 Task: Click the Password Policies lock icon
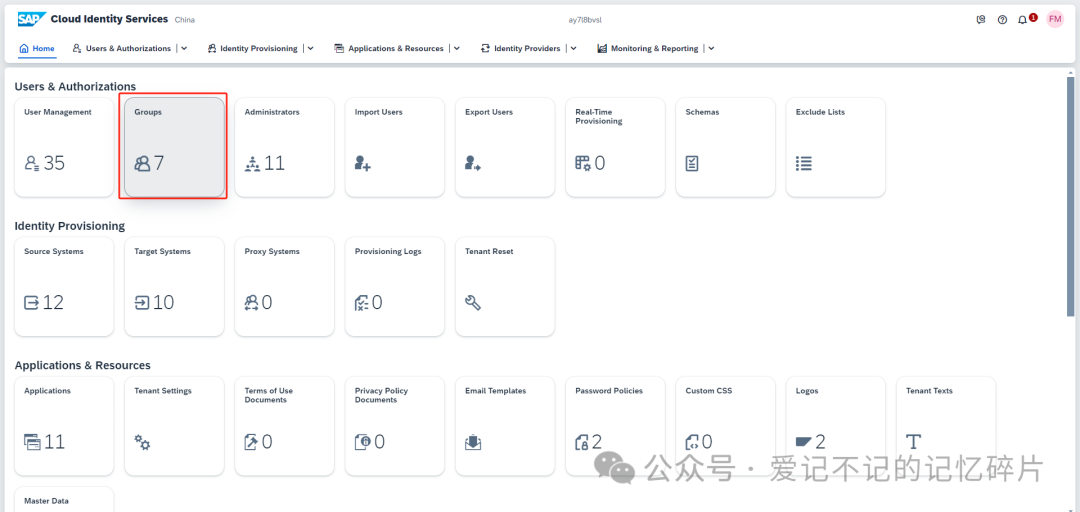pyautogui.click(x=582, y=442)
